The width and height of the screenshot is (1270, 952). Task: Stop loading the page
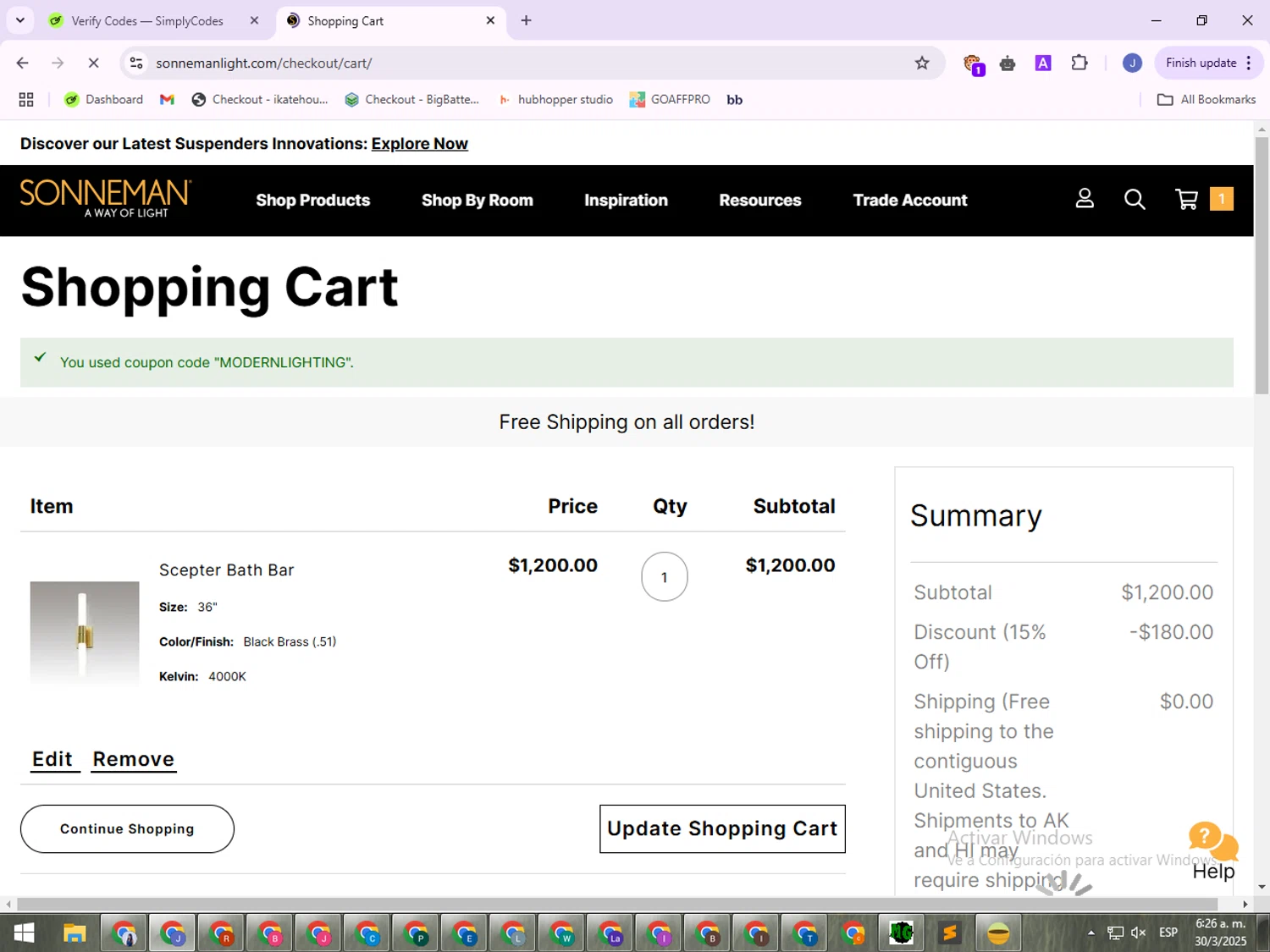[93, 63]
